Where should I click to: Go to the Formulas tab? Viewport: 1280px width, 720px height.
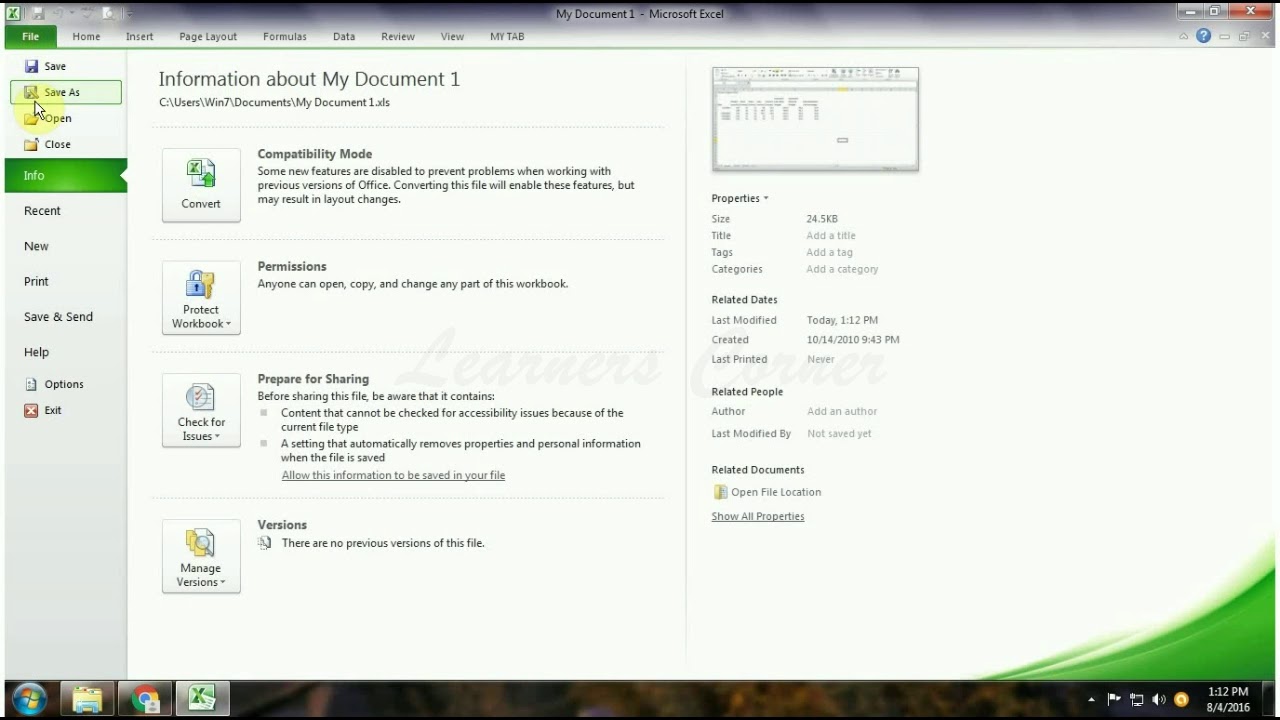click(x=285, y=36)
